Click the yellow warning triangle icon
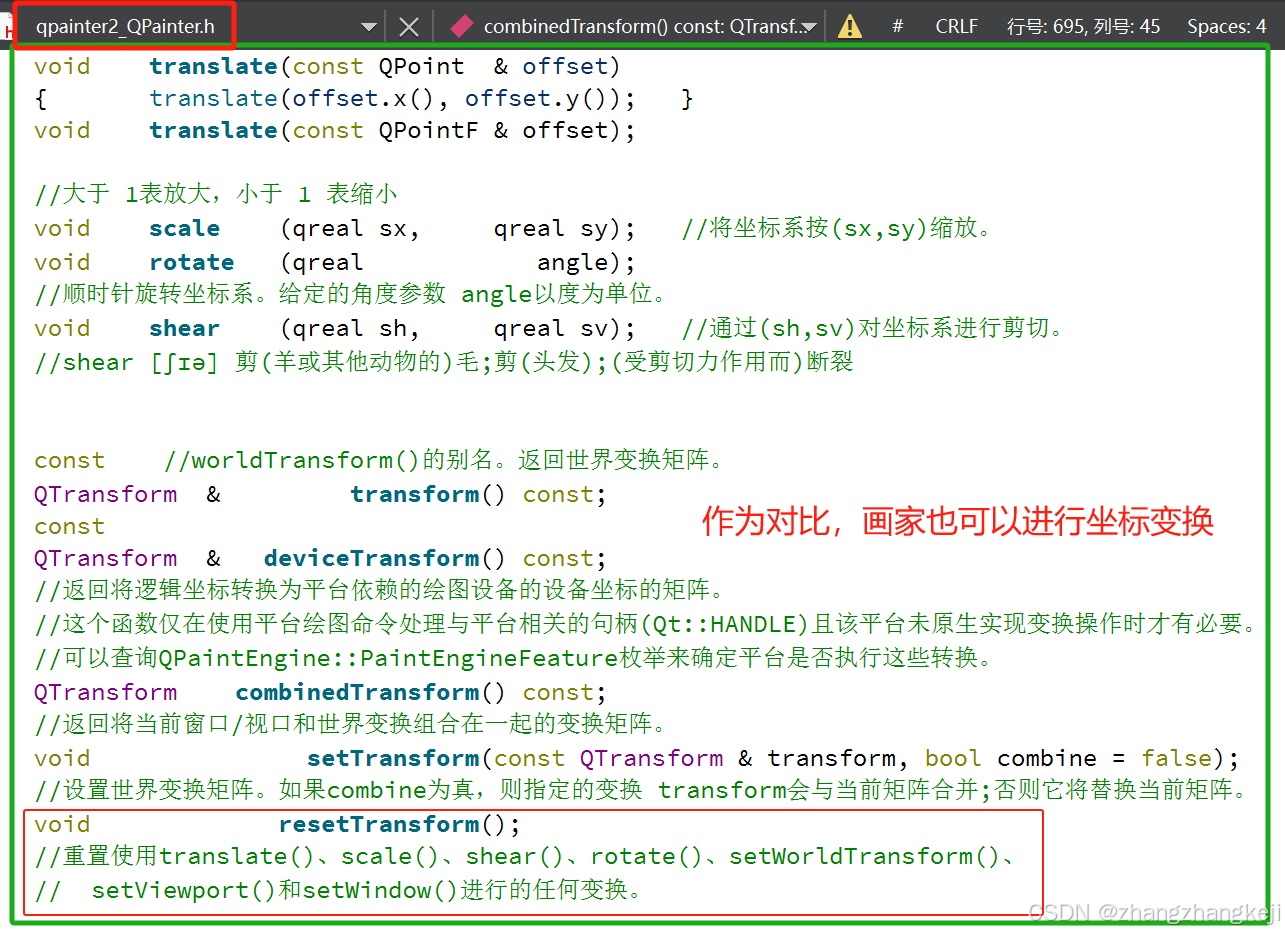Viewport: 1285px width, 934px height. click(x=850, y=27)
